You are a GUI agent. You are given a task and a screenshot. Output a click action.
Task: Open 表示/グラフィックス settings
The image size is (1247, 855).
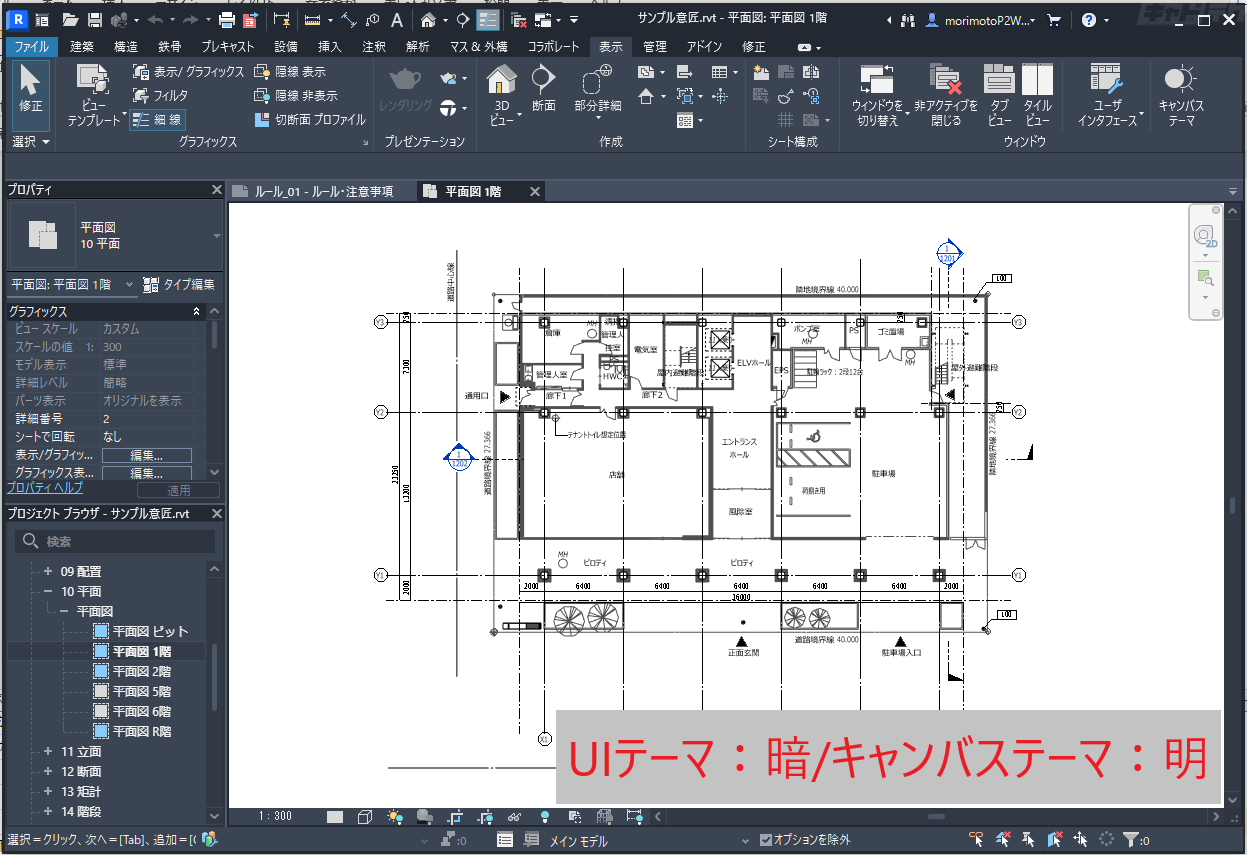click(188, 72)
